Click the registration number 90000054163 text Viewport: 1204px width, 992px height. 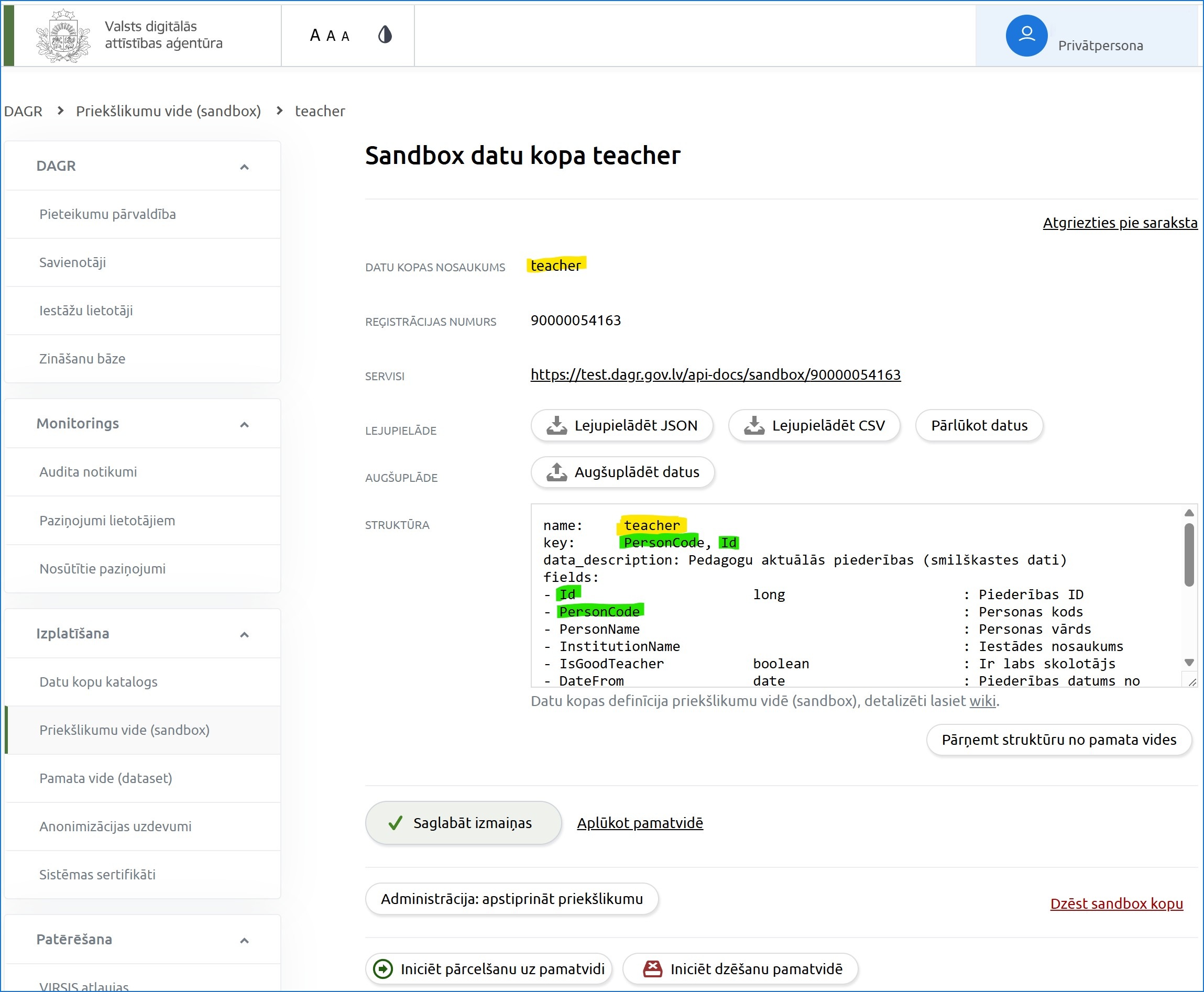[575, 320]
